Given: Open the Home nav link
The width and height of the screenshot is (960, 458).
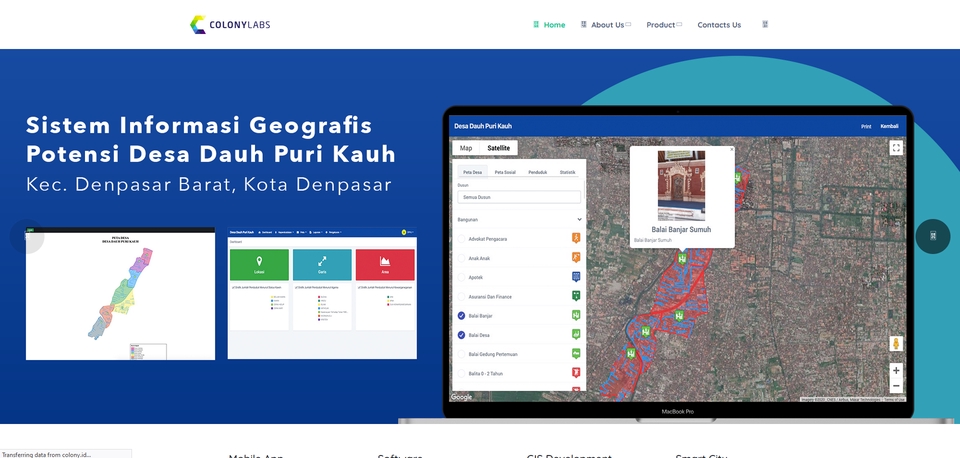Looking at the screenshot, I should point(549,25).
